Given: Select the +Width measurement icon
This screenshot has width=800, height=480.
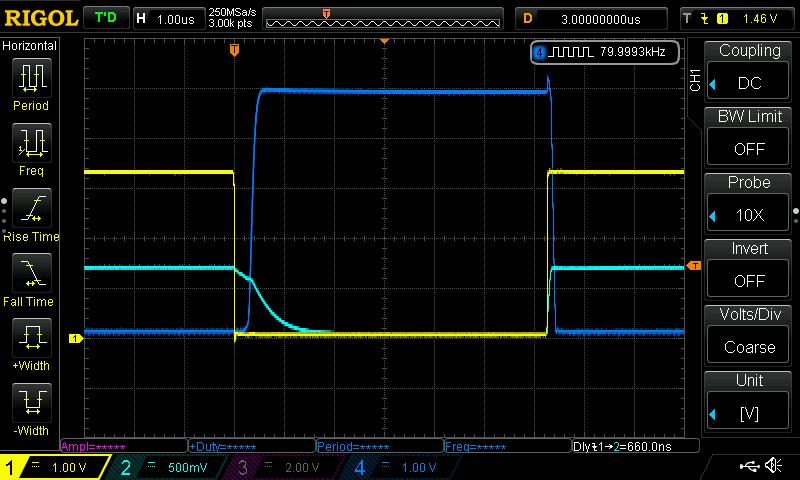Looking at the screenshot, I should pyautogui.click(x=31, y=342).
